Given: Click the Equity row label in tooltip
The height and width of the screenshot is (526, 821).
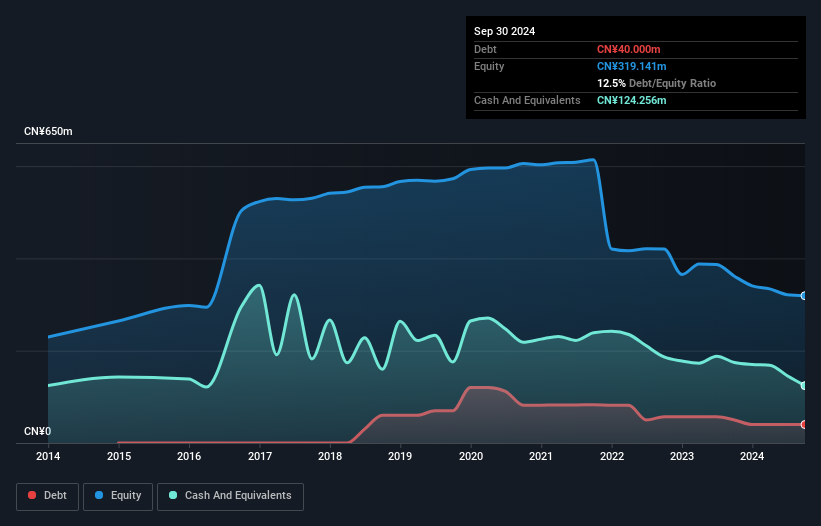Looking at the screenshot, I should click(x=489, y=66).
